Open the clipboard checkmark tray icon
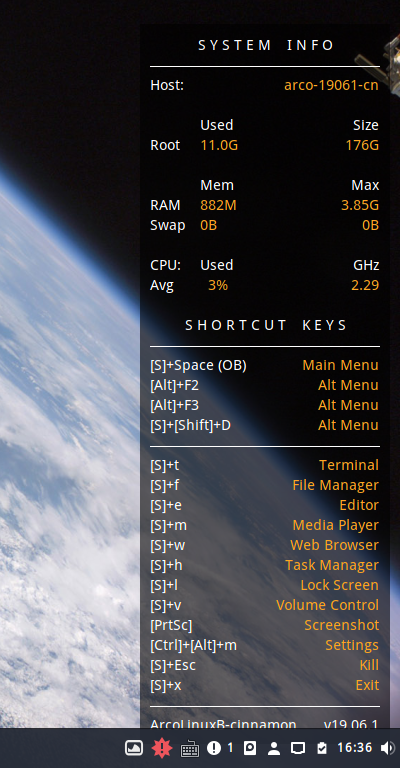The width and height of the screenshot is (400, 768). point(322,748)
